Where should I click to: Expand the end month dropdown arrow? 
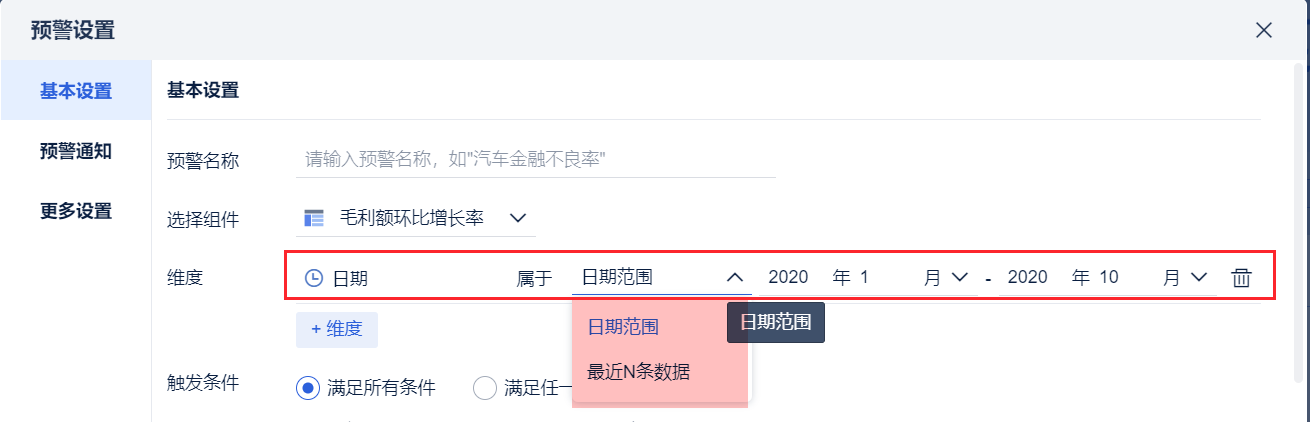click(1199, 277)
